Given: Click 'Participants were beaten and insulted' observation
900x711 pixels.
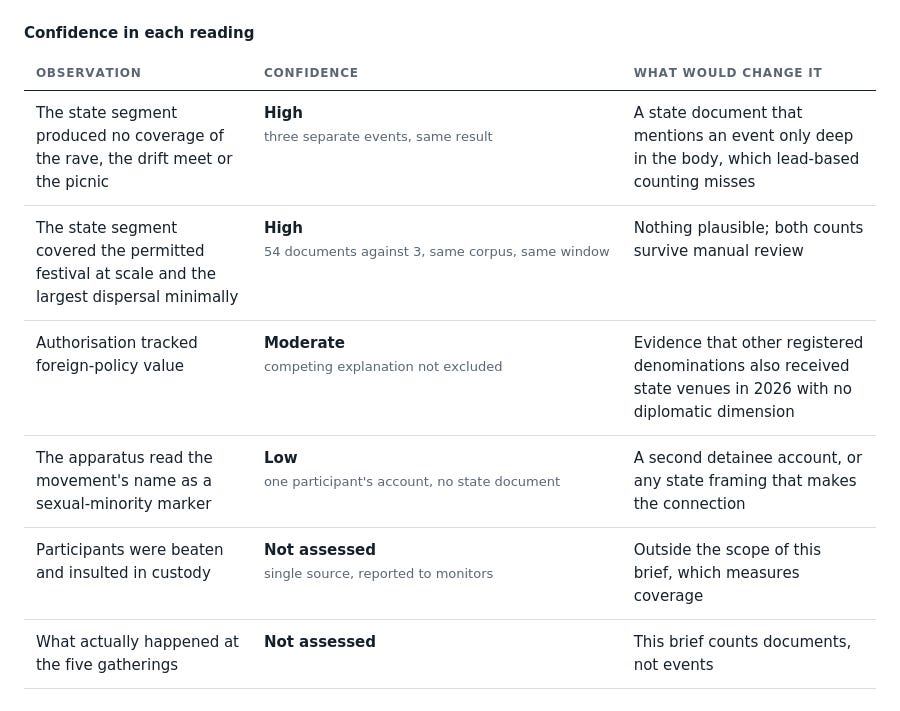Looking at the screenshot, I should point(129,561).
